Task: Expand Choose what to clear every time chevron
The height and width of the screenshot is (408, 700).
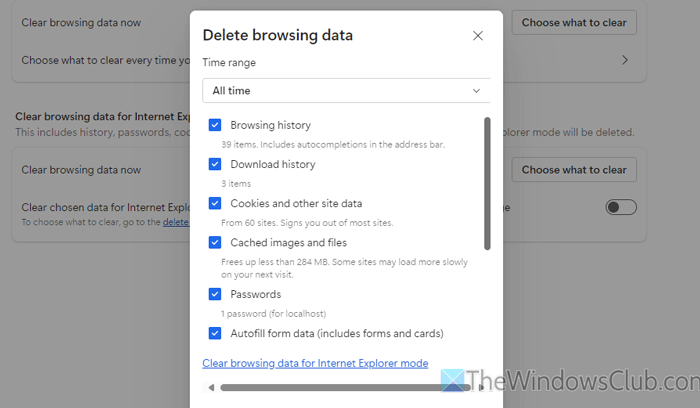Action: pyautogui.click(x=625, y=60)
